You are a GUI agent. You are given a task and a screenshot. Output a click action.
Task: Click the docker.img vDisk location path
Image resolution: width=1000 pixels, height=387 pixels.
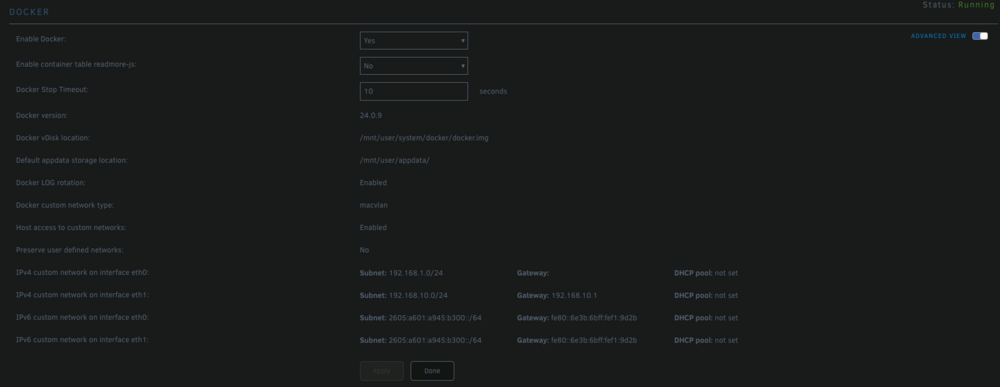click(x=424, y=138)
